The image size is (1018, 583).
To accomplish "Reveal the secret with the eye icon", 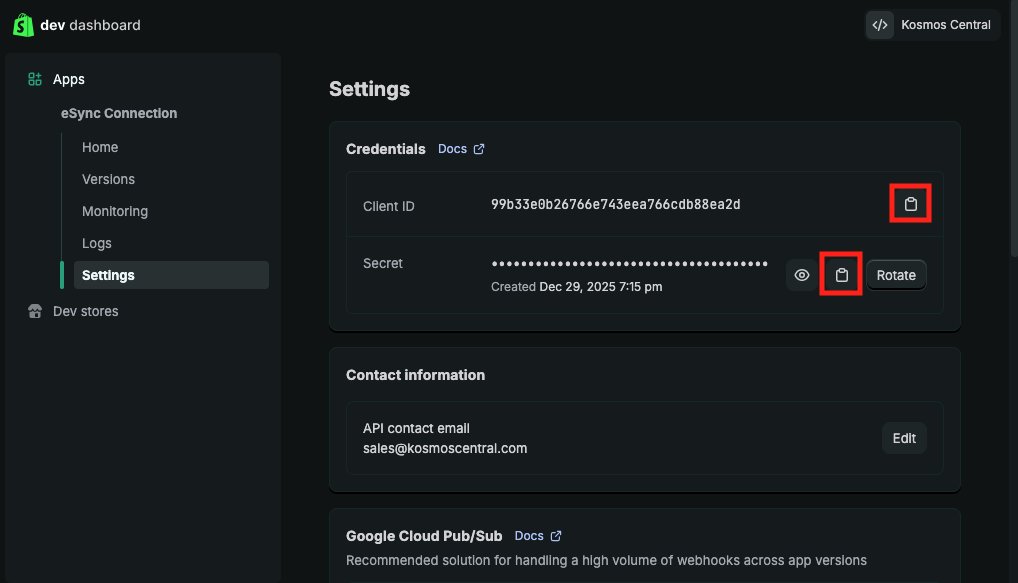I will point(802,275).
